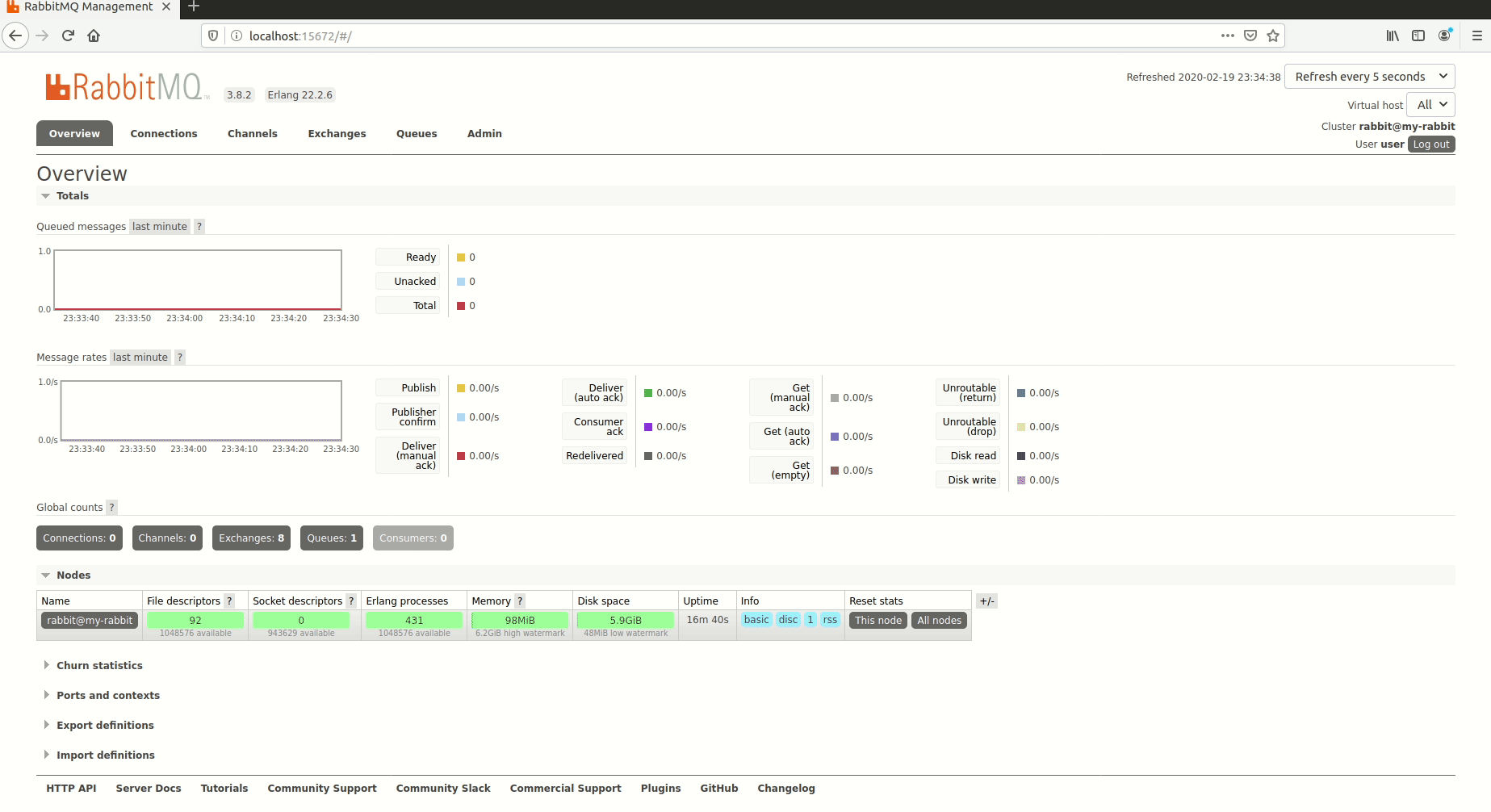
Task: Reset stats for This node
Action: [878, 621]
